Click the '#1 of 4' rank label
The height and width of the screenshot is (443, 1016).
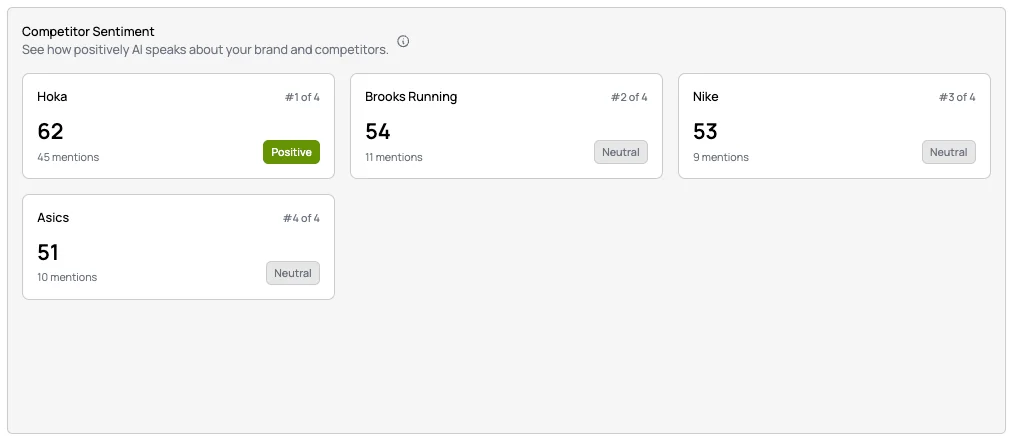click(302, 97)
